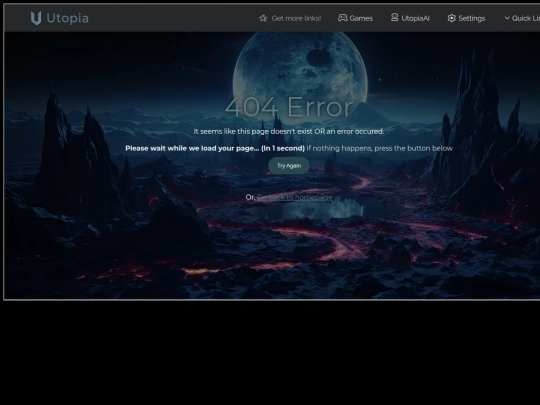
Task: Click the Utopia shield logo icon
Action: (x=36, y=18)
